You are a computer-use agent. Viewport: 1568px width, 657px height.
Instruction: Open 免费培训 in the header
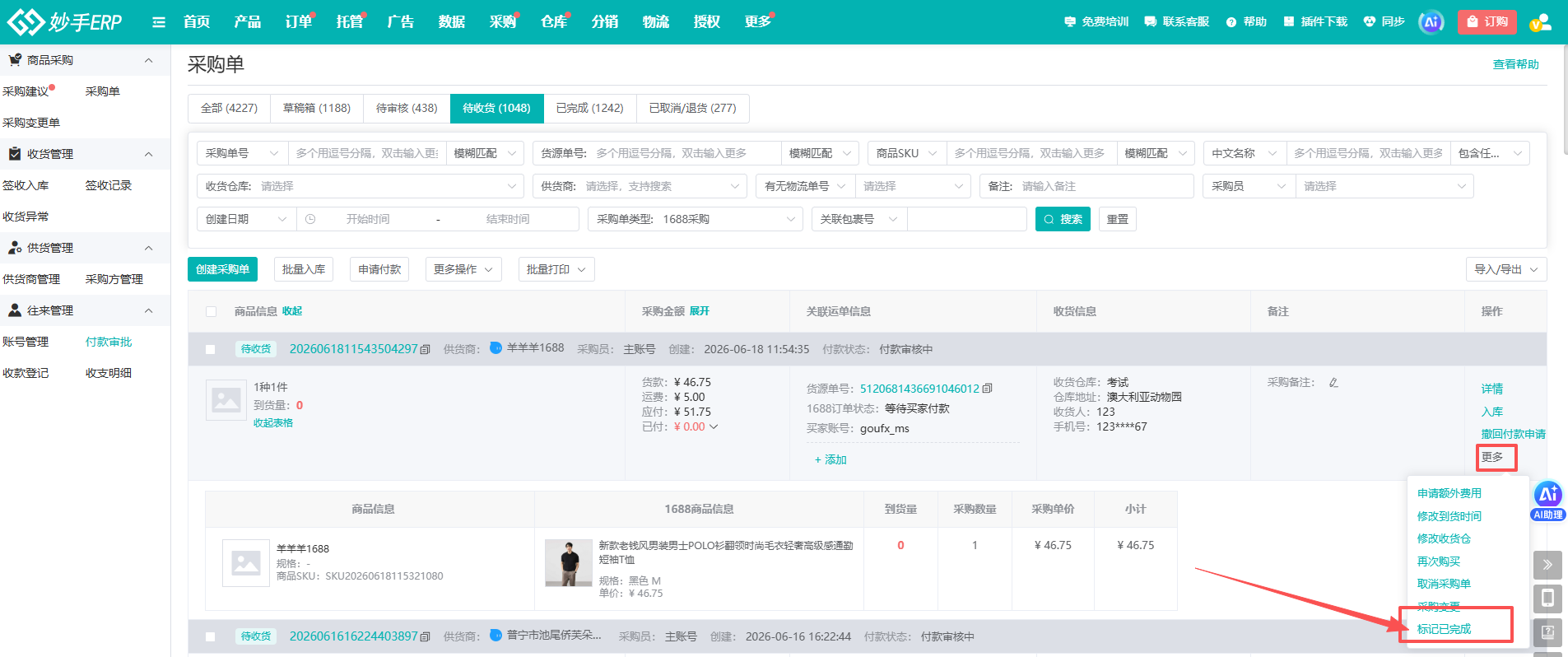pyautogui.click(x=1096, y=22)
